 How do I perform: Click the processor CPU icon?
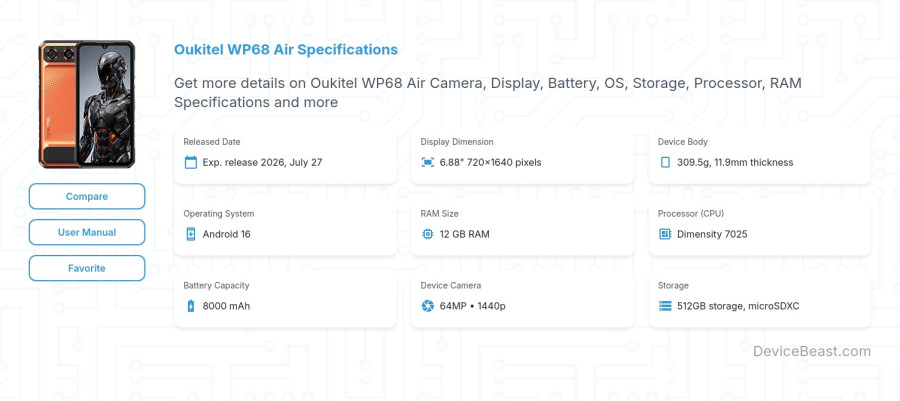pyautogui.click(x=665, y=234)
